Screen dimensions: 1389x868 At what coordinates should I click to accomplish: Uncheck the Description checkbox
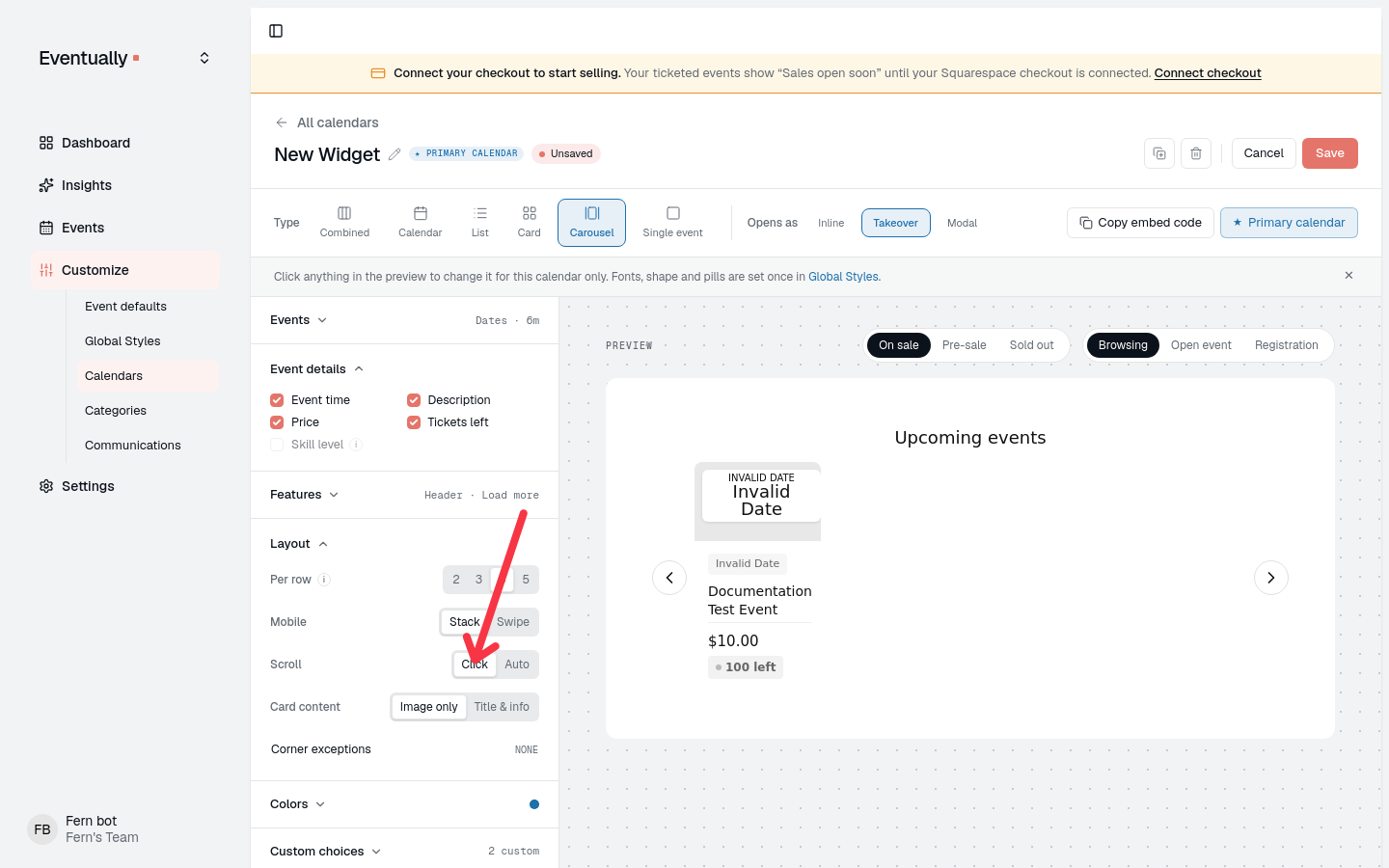(x=414, y=400)
